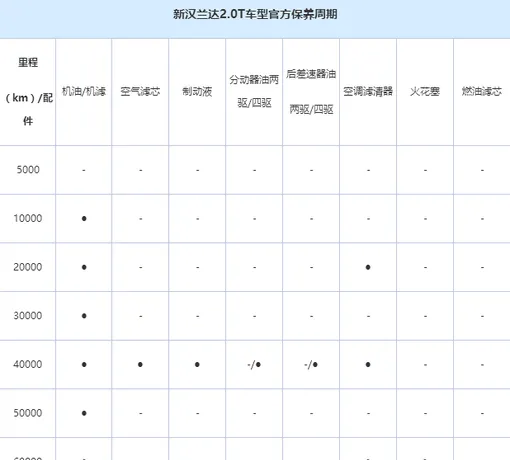Click the 机油/机滤 dot in the 50000 row
510x460 pixels.
pos(84,413)
